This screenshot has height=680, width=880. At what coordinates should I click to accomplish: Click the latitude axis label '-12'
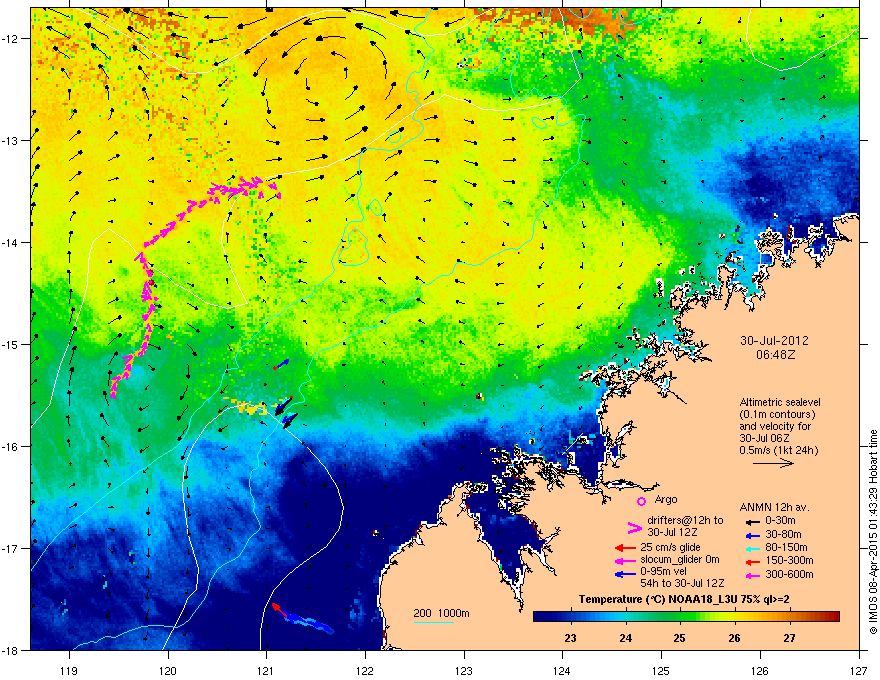10,39
